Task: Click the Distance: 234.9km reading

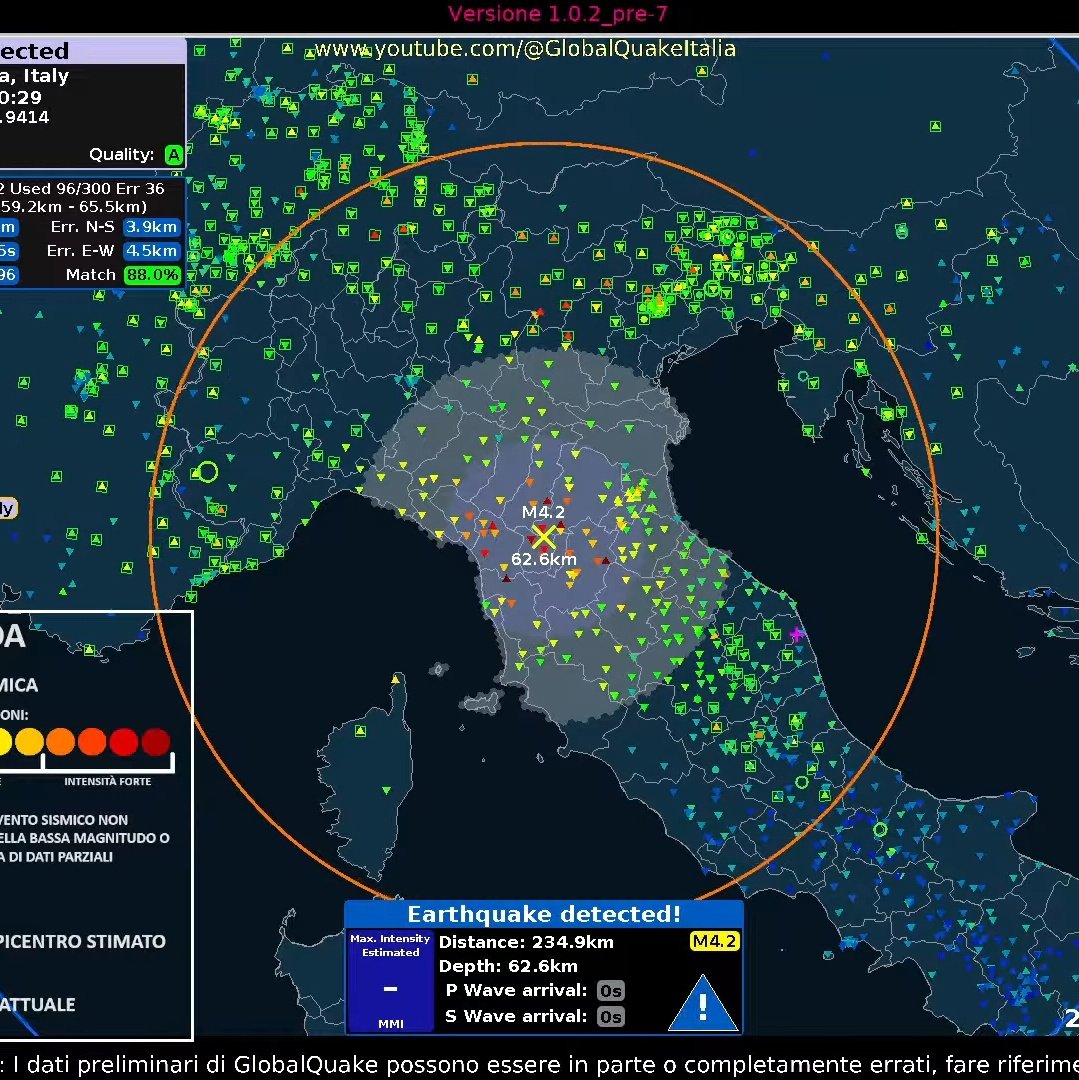Action: (x=526, y=942)
